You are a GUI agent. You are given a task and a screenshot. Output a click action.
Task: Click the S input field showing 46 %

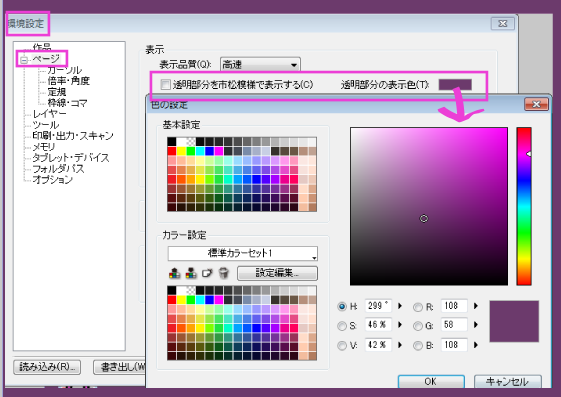[x=379, y=325]
